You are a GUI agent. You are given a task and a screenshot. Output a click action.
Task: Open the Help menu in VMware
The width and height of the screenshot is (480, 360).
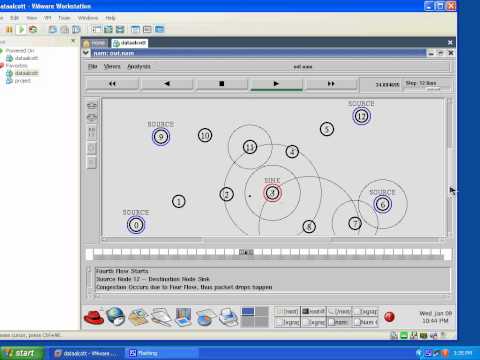point(110,18)
